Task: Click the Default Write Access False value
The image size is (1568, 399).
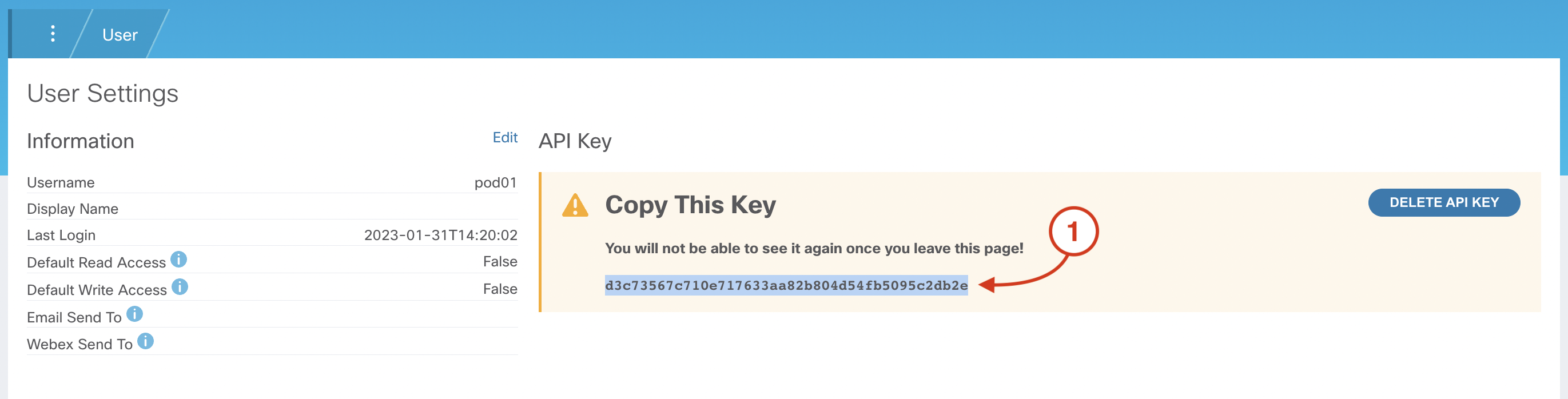Action: coord(500,289)
